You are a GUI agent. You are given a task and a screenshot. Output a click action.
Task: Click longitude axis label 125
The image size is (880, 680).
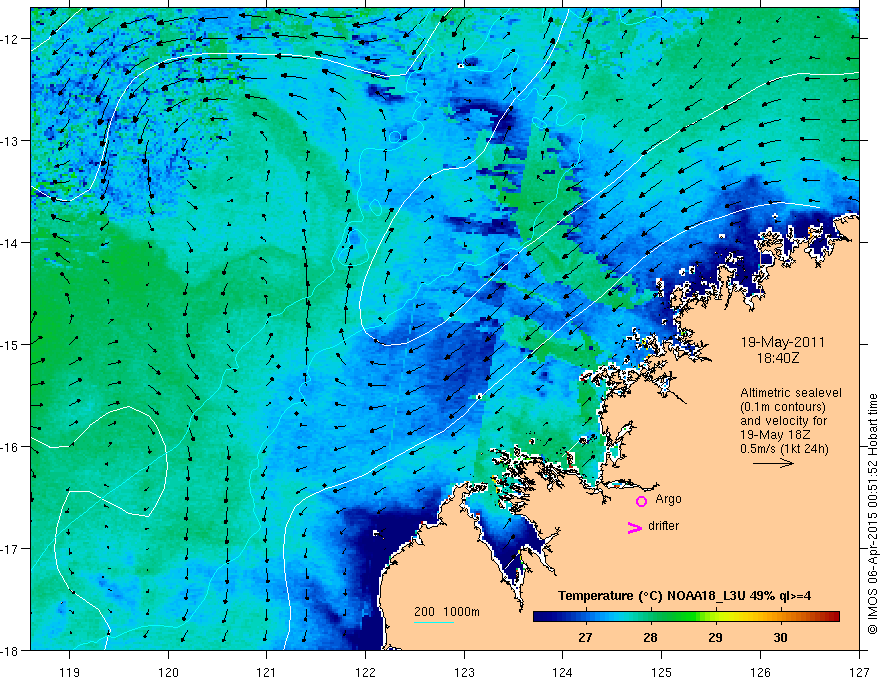coord(662,672)
